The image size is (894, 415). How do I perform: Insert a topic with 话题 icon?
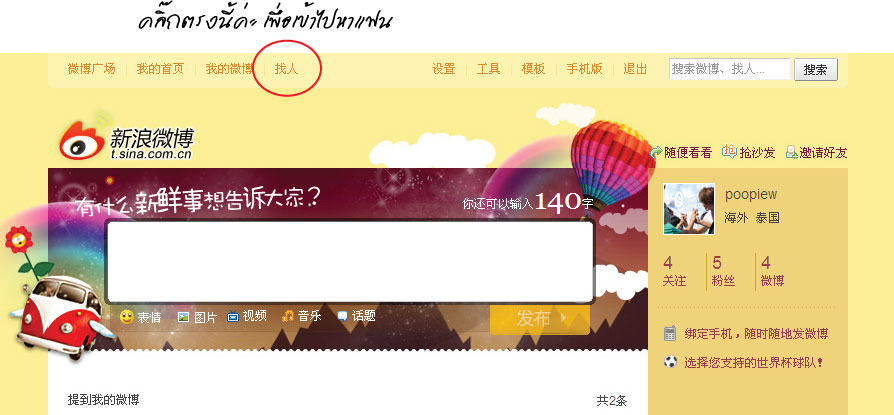[x=342, y=316]
